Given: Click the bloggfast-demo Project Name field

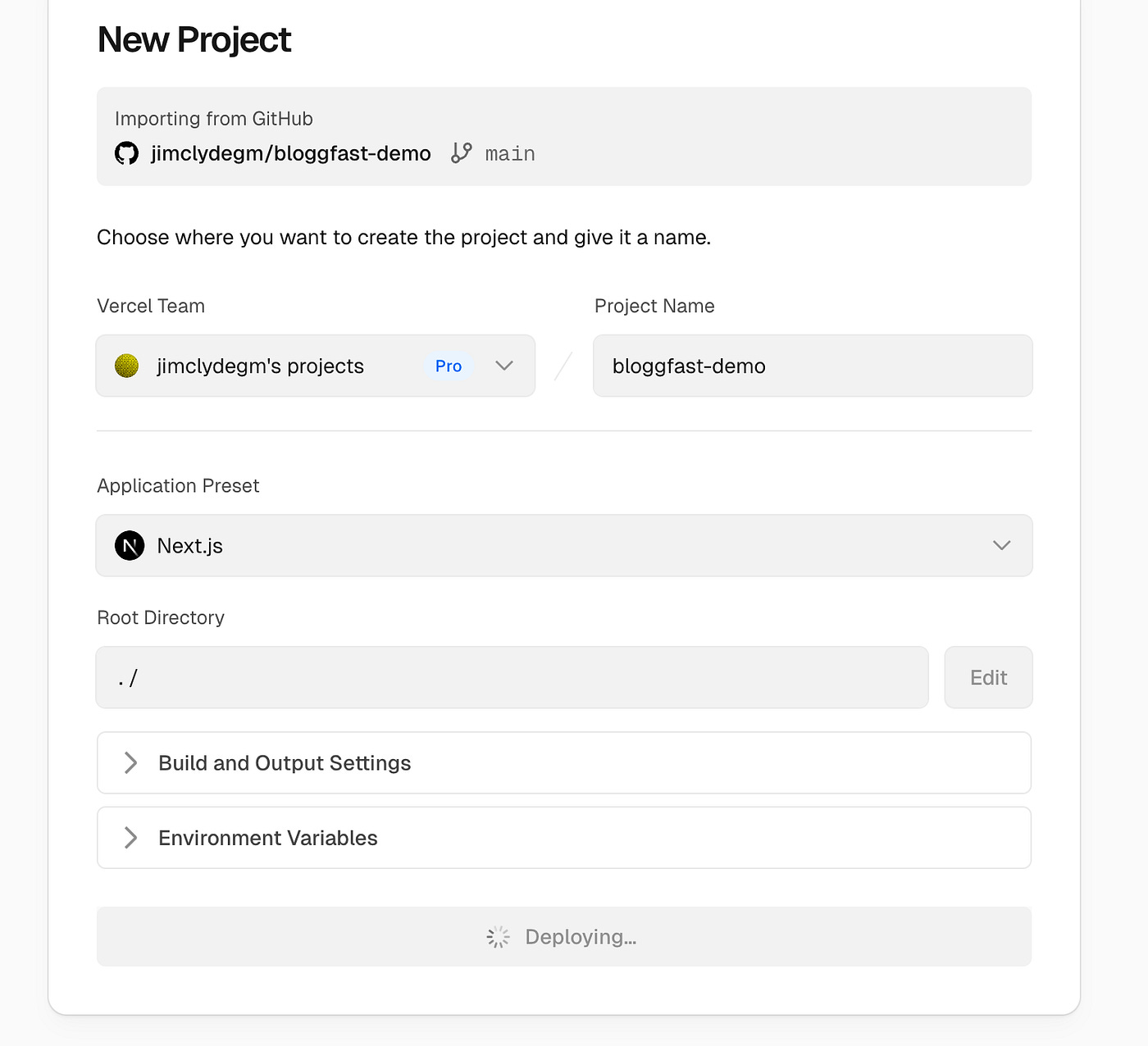Looking at the screenshot, I should (812, 366).
